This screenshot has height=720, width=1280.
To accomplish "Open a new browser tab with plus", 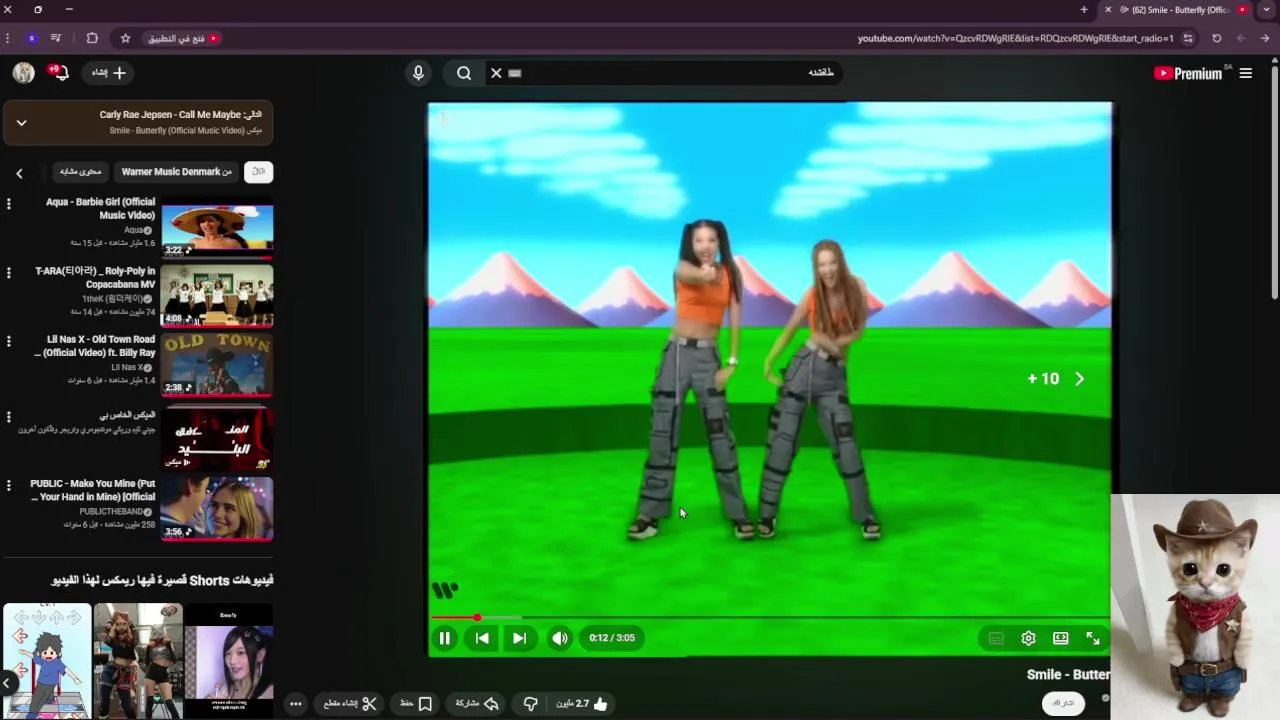I will [1084, 10].
